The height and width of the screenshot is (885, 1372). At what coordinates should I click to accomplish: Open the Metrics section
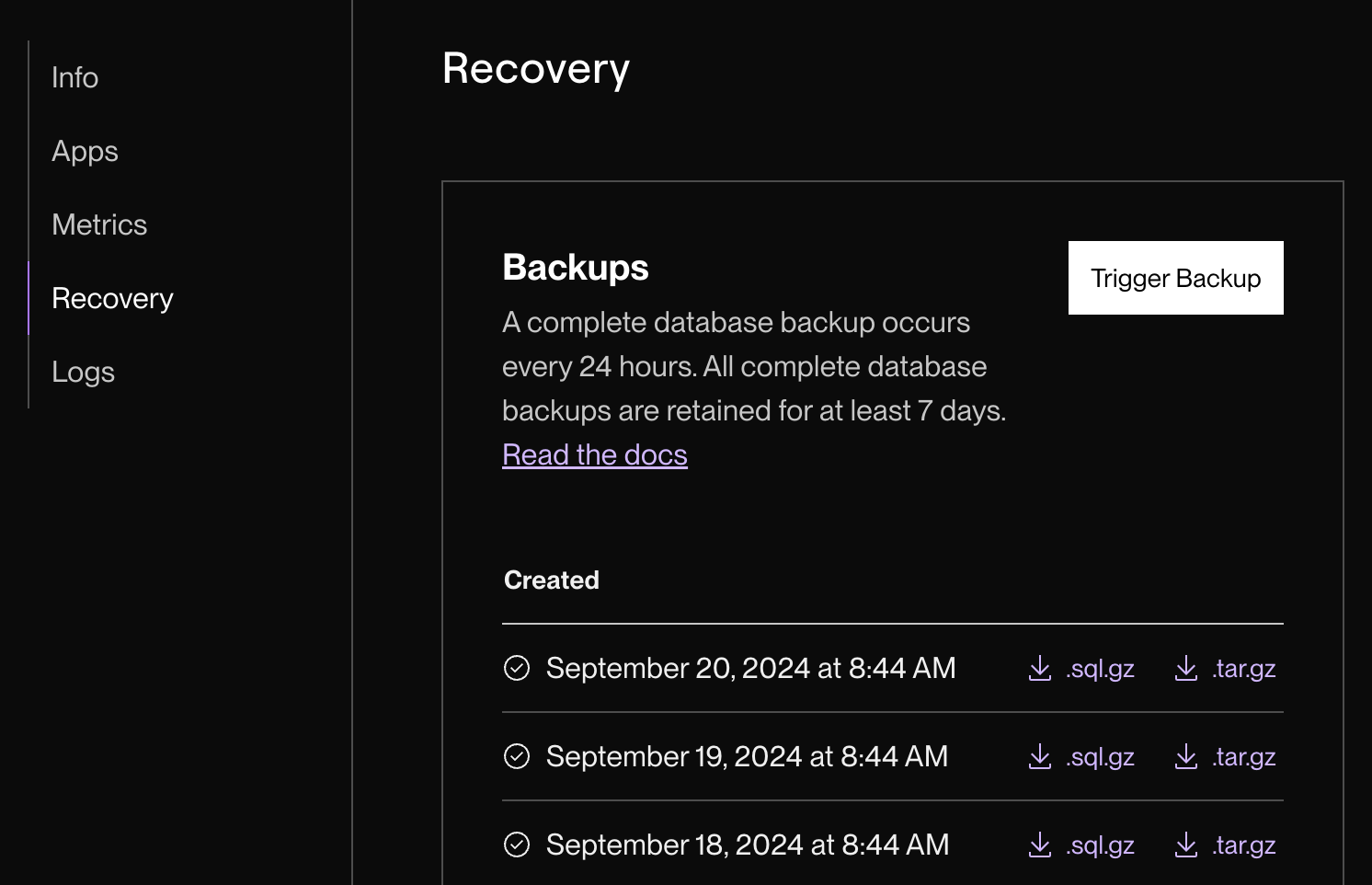coord(99,224)
